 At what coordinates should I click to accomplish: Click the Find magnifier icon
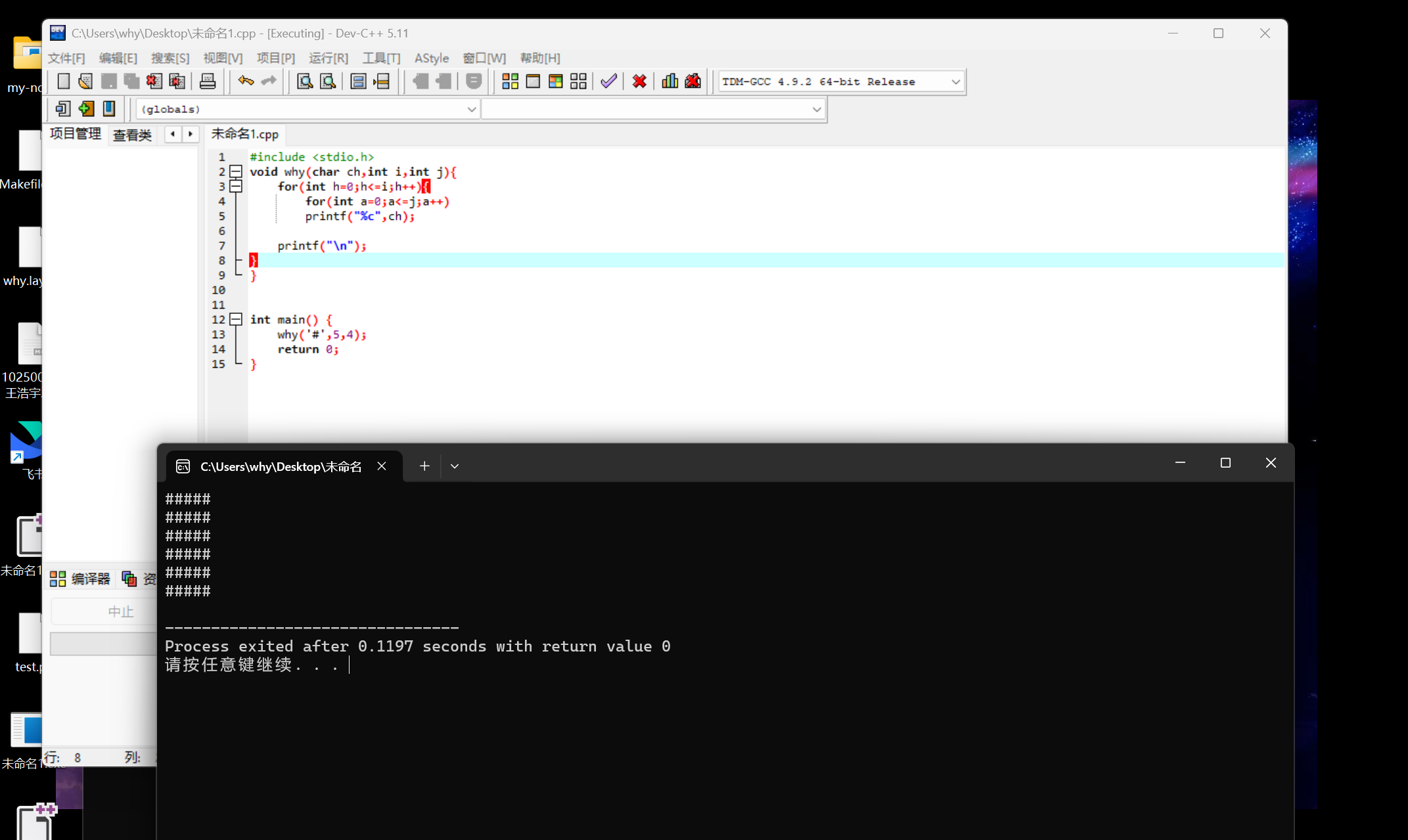click(x=304, y=81)
